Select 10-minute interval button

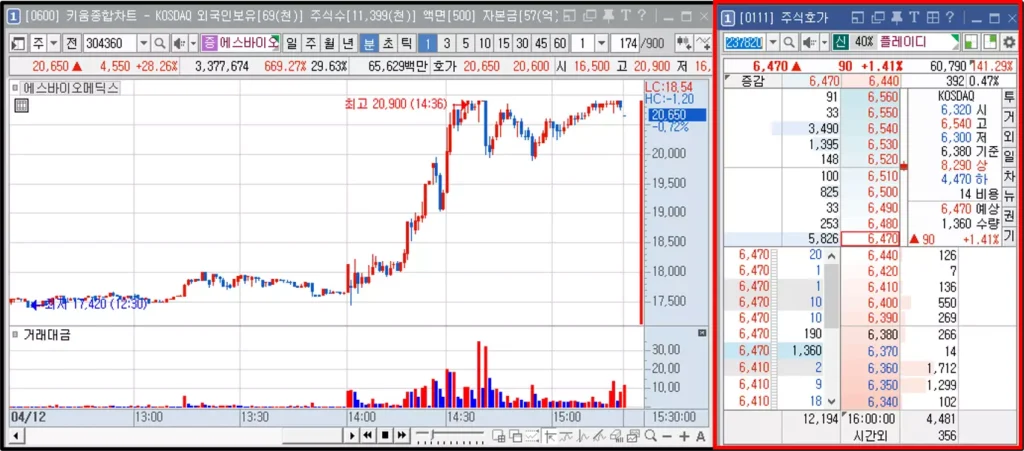[x=485, y=44]
